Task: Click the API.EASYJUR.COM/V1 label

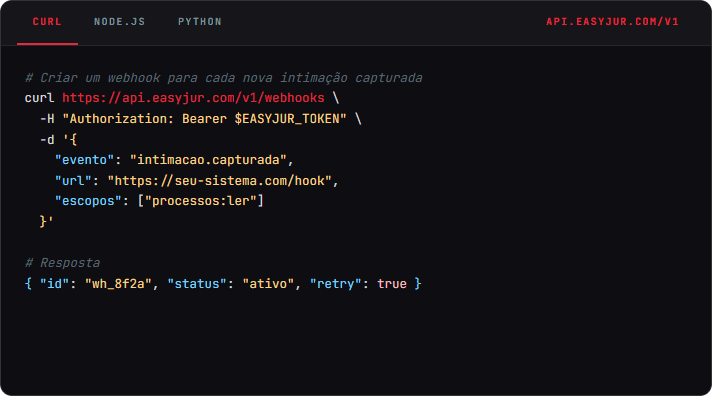Action: [612, 22]
